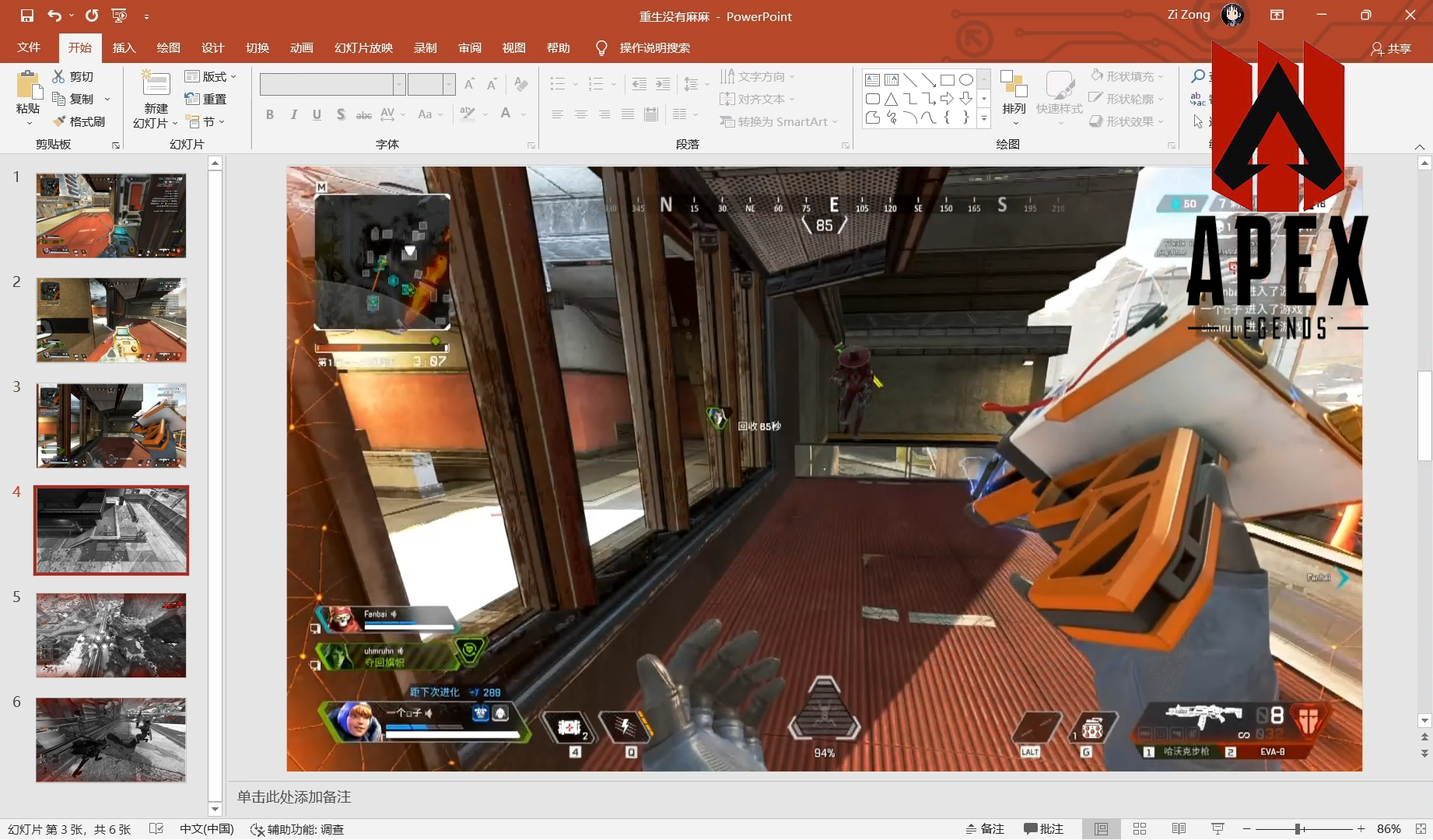Toggle right text alignment
The height and width of the screenshot is (840, 1433).
(x=604, y=114)
